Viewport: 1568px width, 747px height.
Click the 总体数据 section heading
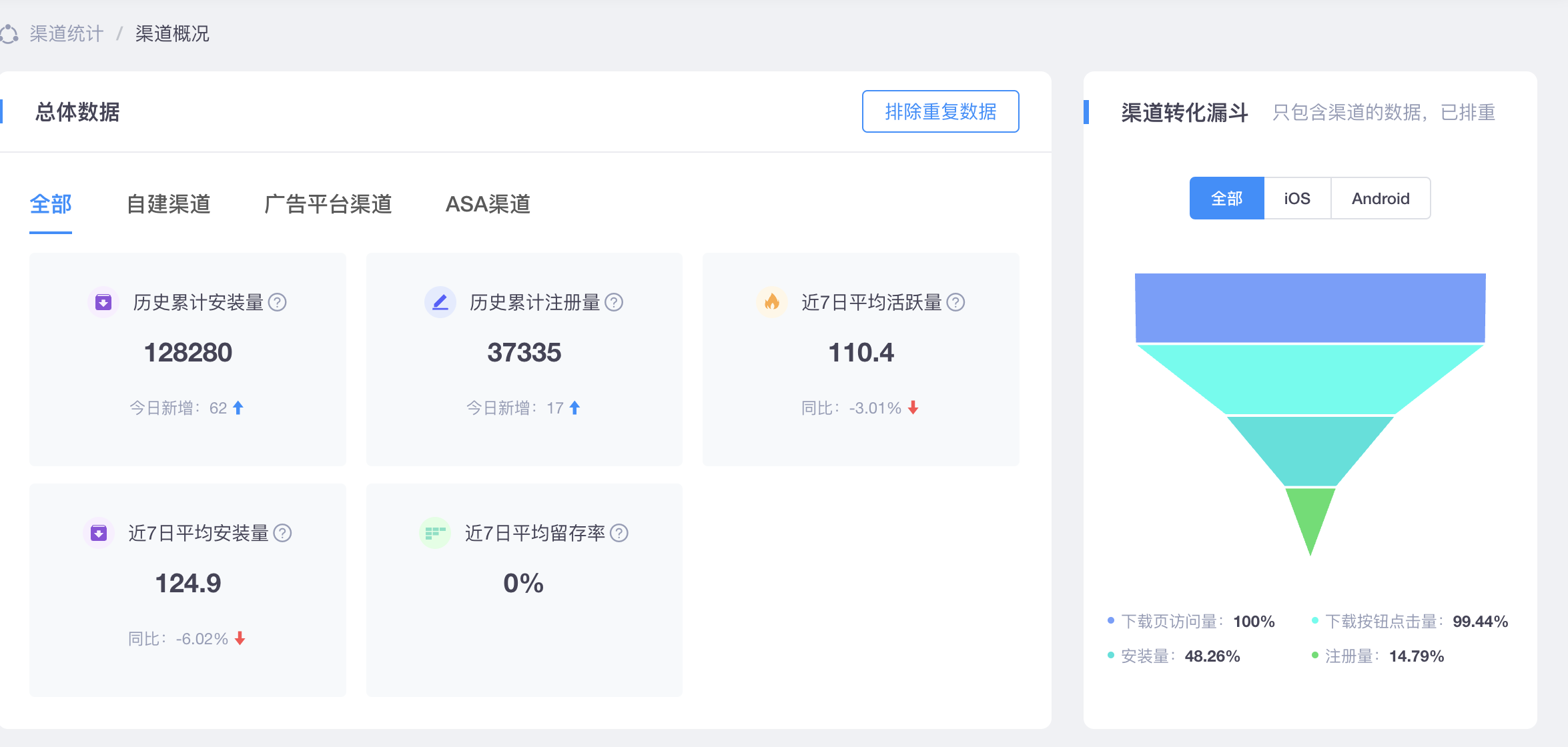click(77, 111)
